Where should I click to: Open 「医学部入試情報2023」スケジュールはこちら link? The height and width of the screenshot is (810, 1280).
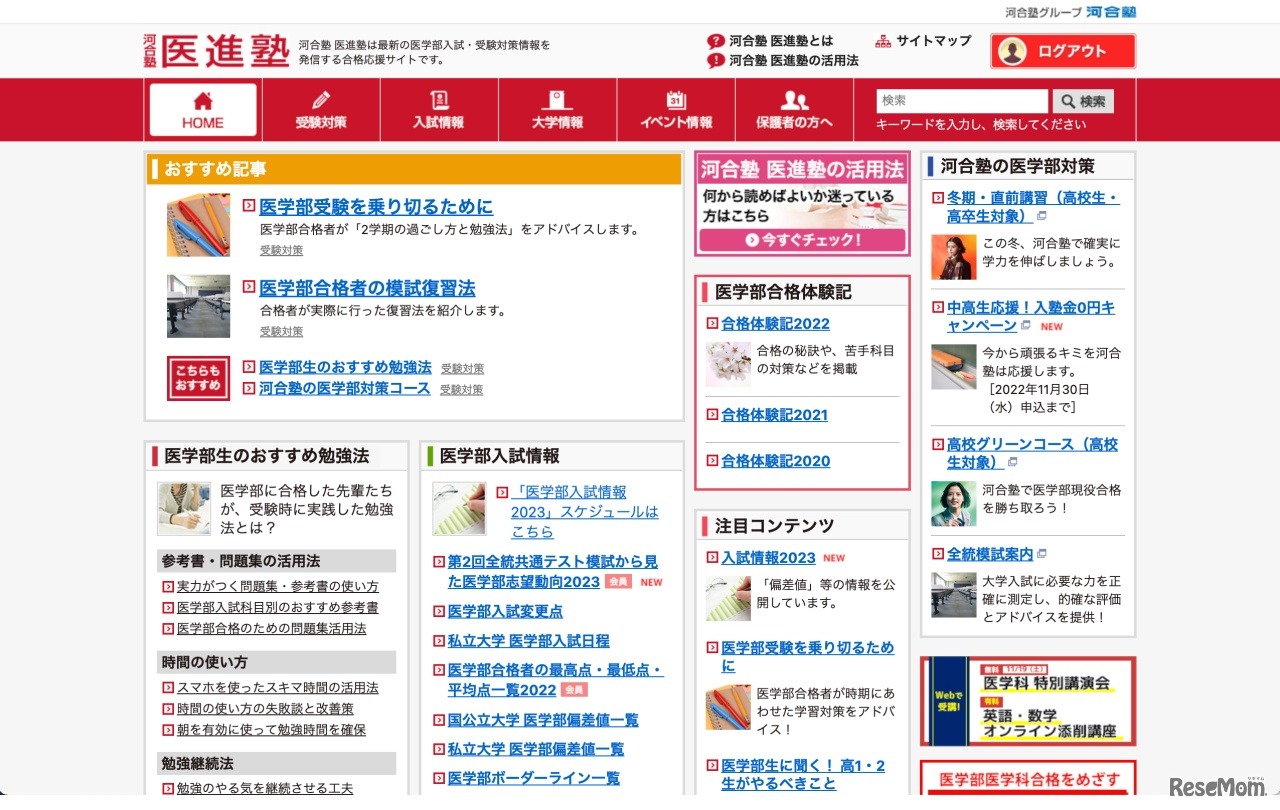click(x=585, y=512)
